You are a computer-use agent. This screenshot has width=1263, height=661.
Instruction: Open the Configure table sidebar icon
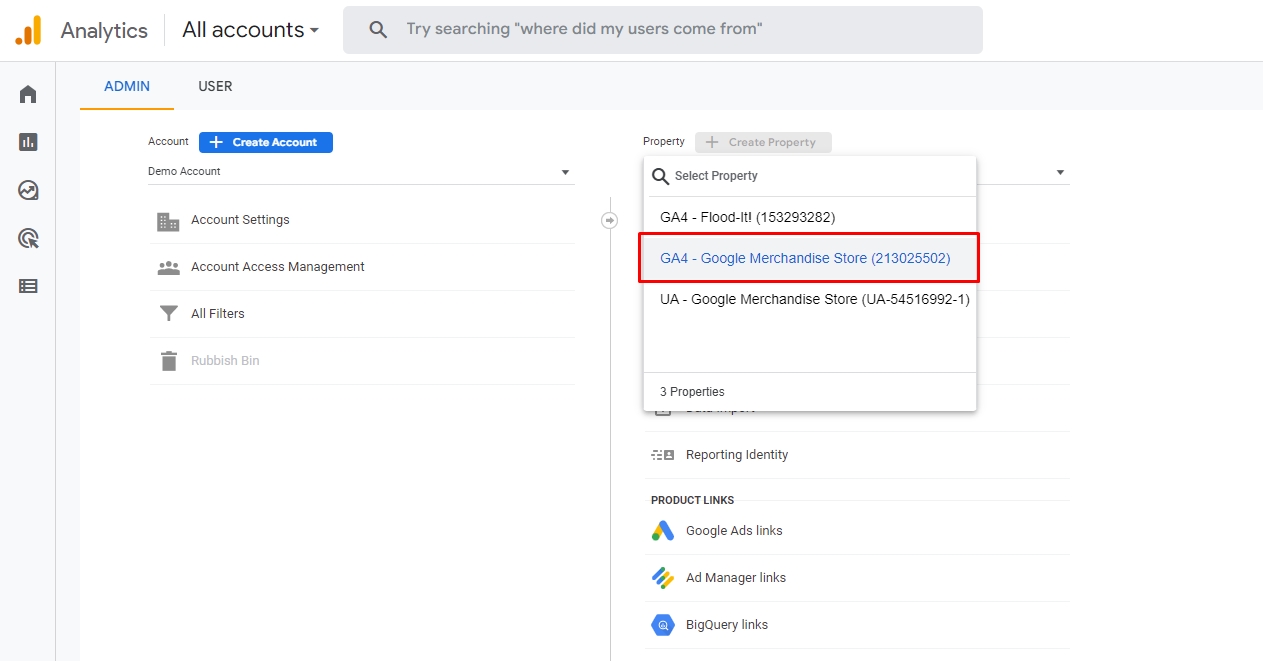click(x=28, y=286)
